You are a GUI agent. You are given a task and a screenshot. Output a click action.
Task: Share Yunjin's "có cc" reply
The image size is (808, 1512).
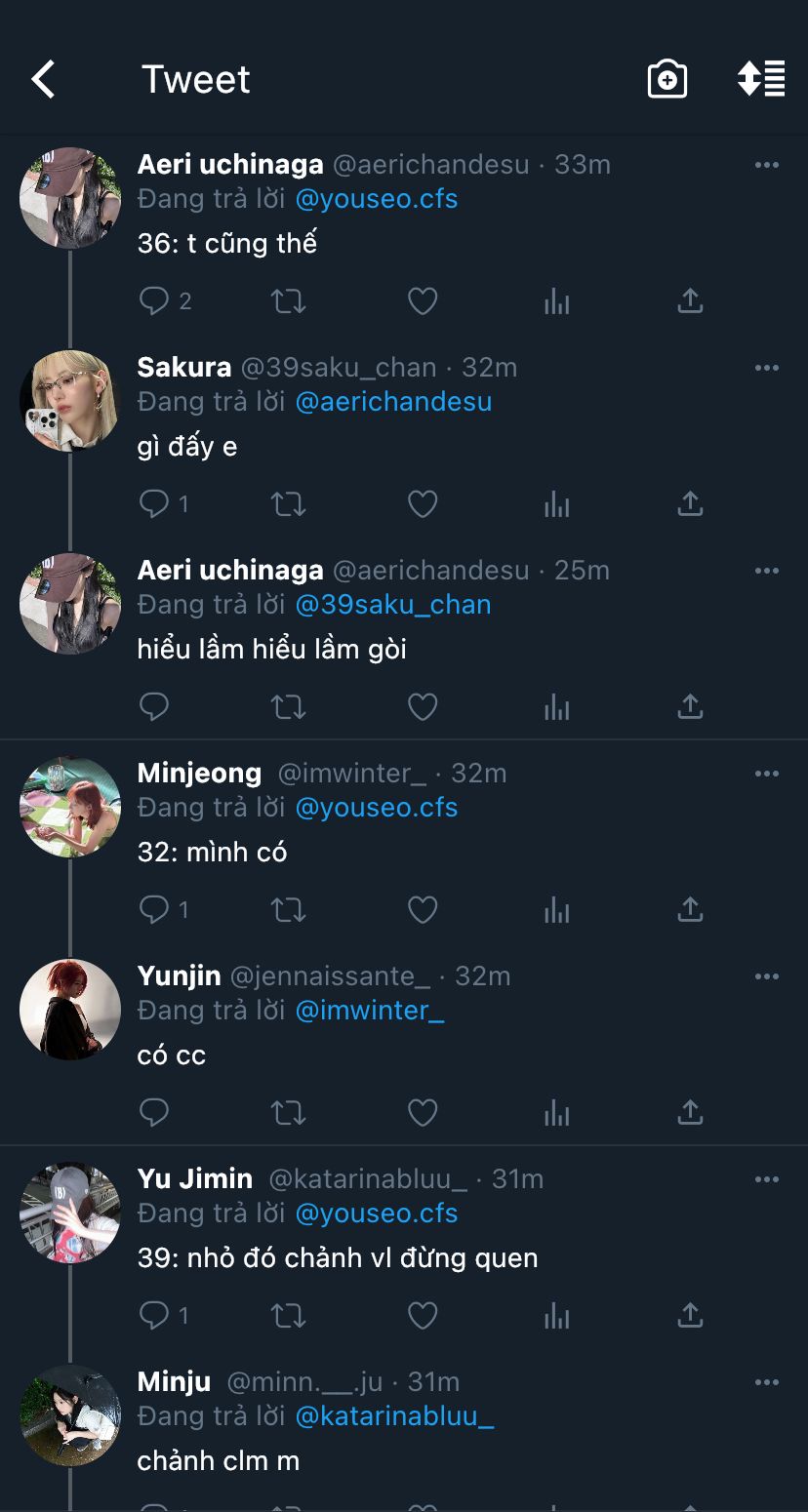coord(690,1112)
